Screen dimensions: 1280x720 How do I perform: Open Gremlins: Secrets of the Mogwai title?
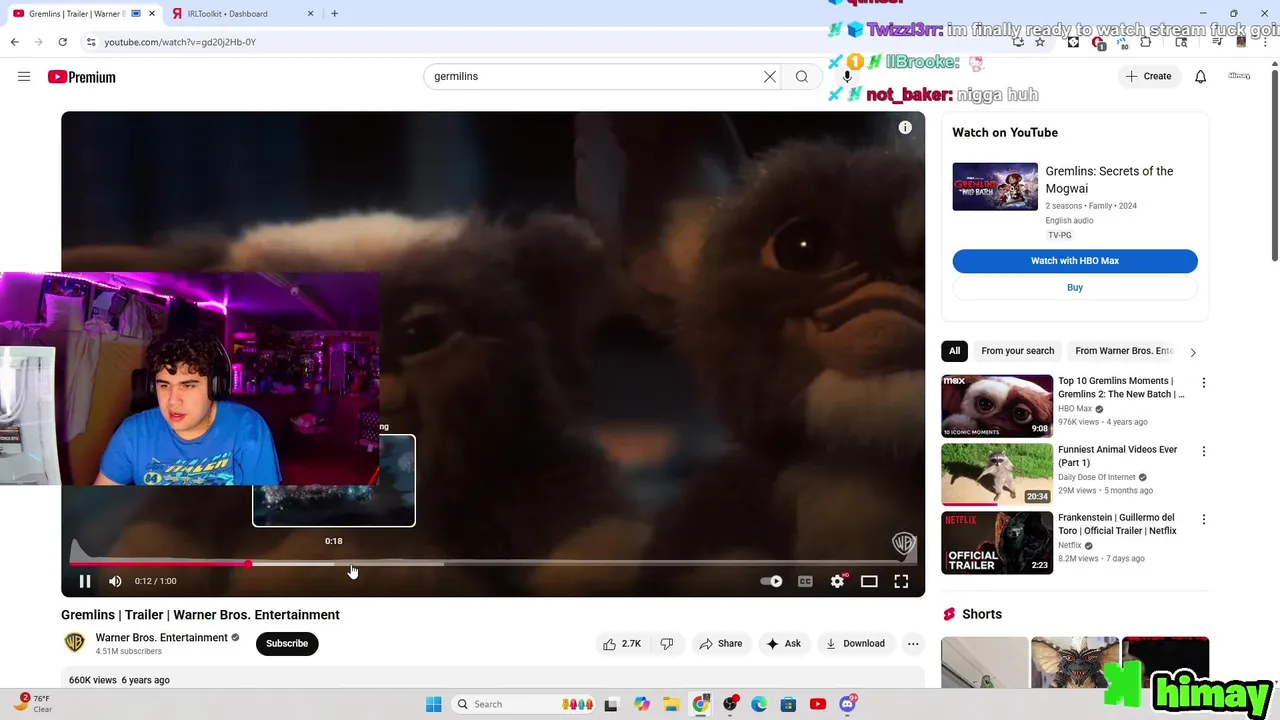tap(1109, 179)
